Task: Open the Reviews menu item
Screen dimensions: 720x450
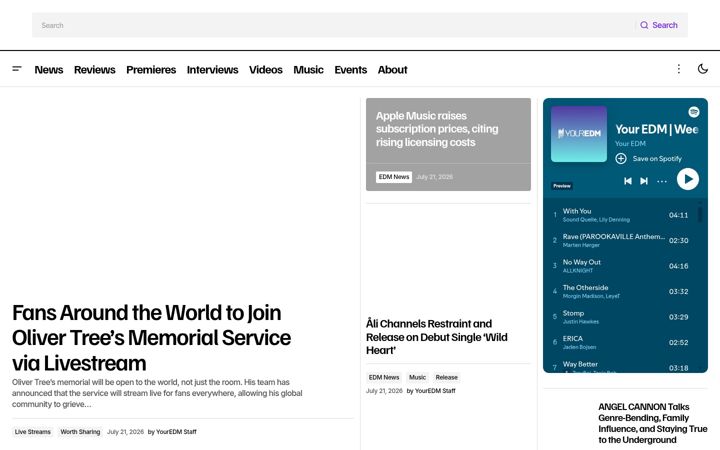Action: coord(95,70)
